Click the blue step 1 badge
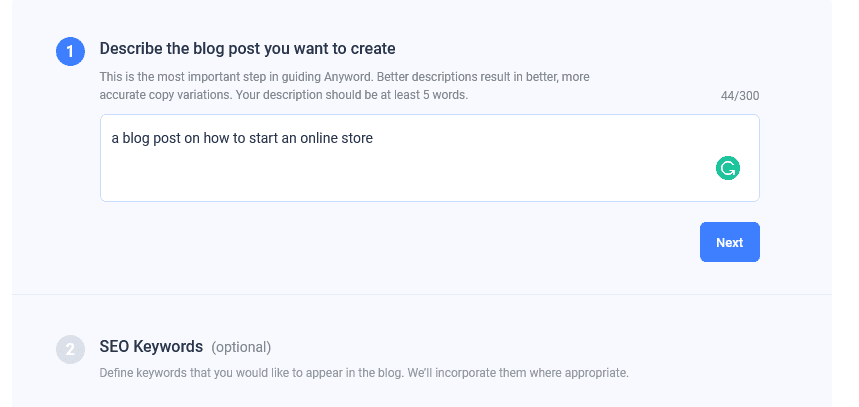This screenshot has width=859, height=407. point(70,51)
